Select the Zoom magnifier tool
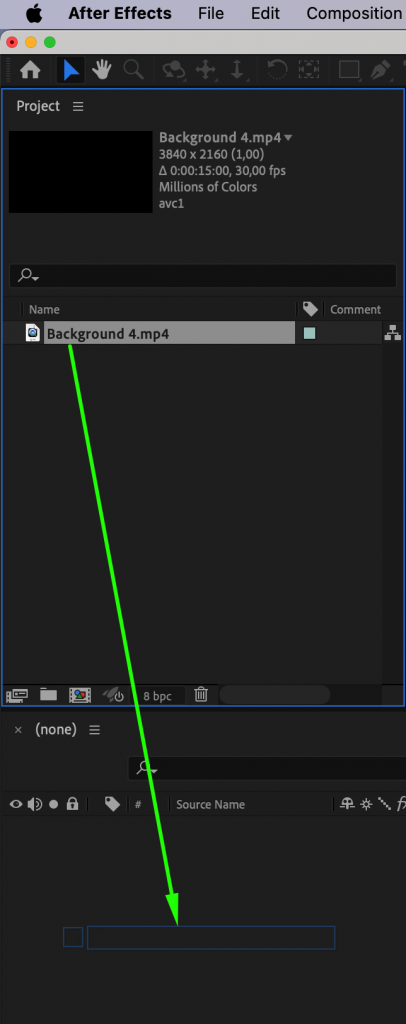 pyautogui.click(x=133, y=70)
